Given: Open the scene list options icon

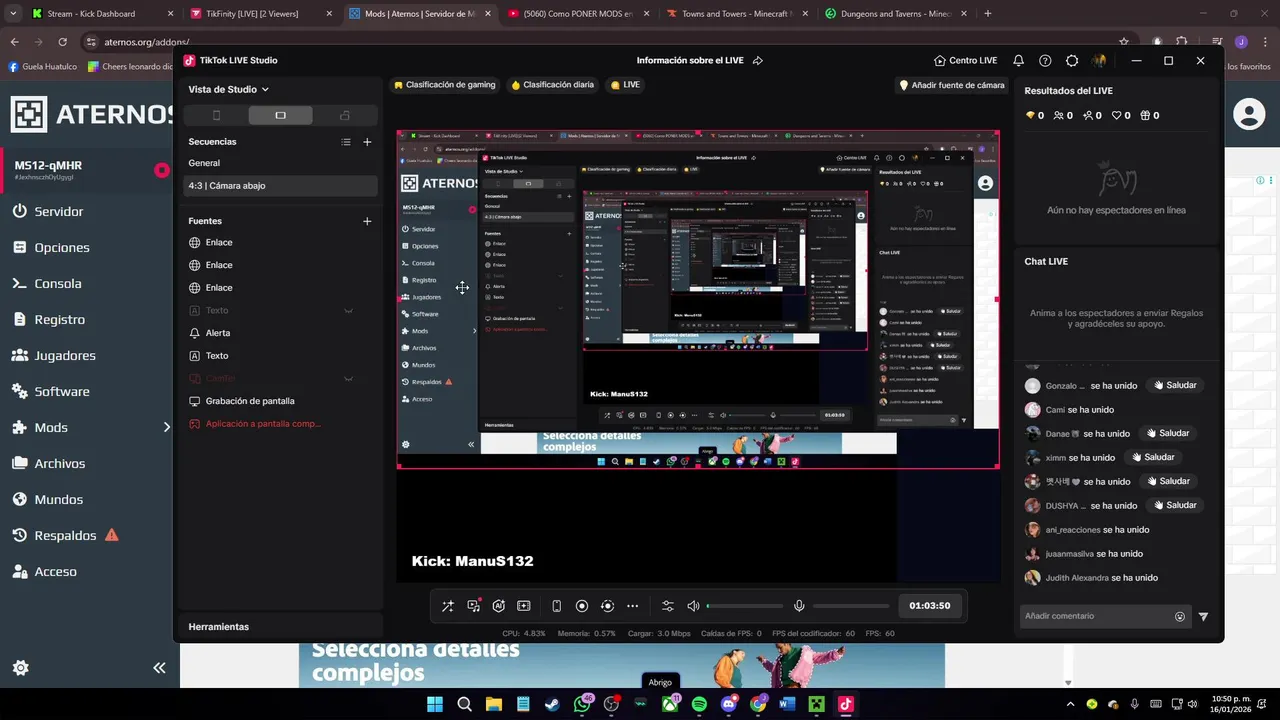Looking at the screenshot, I should (346, 142).
